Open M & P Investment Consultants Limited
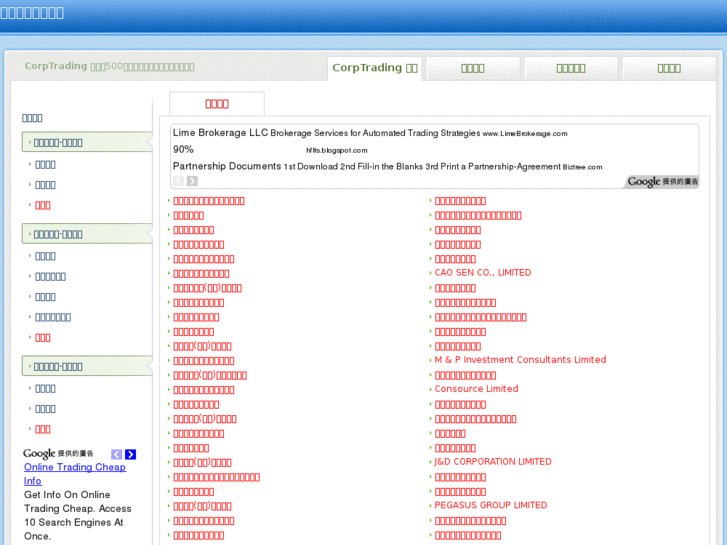The height and width of the screenshot is (545, 727). [x=520, y=360]
